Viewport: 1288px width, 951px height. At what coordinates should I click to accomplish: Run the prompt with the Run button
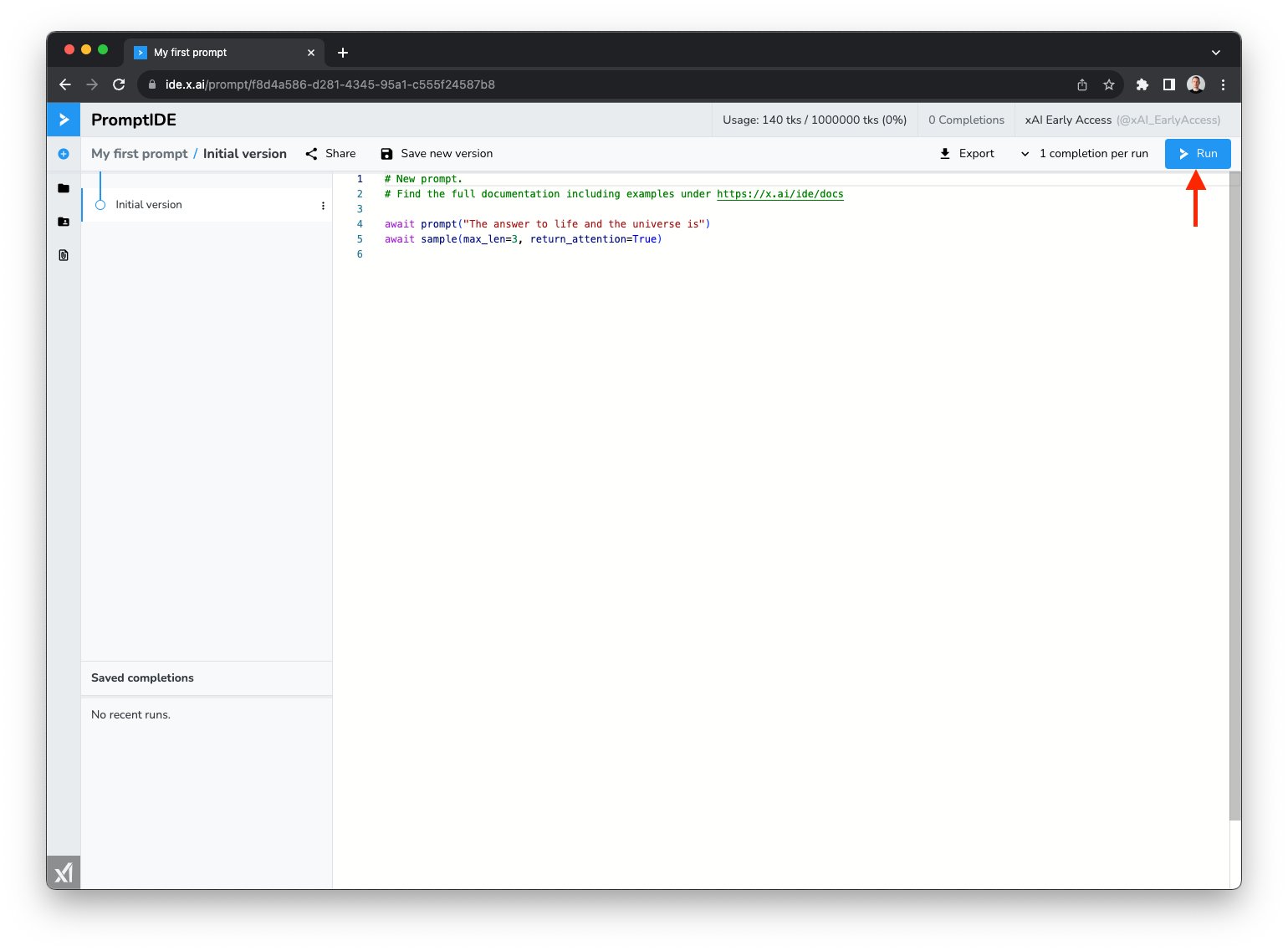(x=1198, y=154)
